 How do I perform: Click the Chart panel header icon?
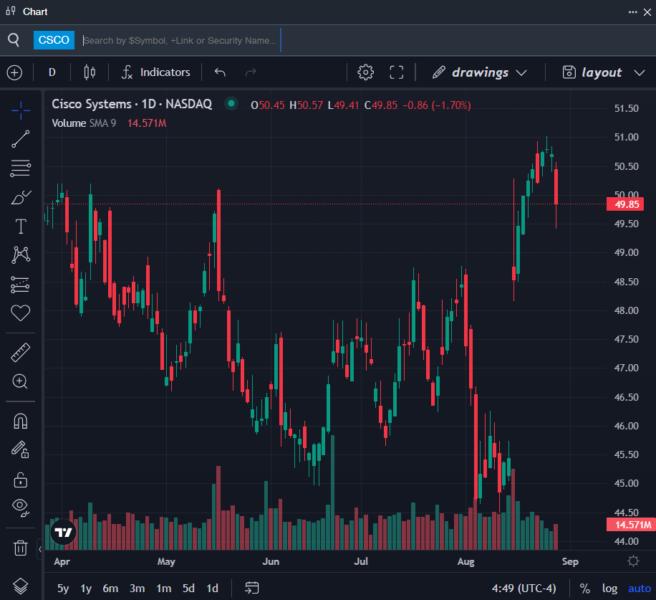coord(11,11)
